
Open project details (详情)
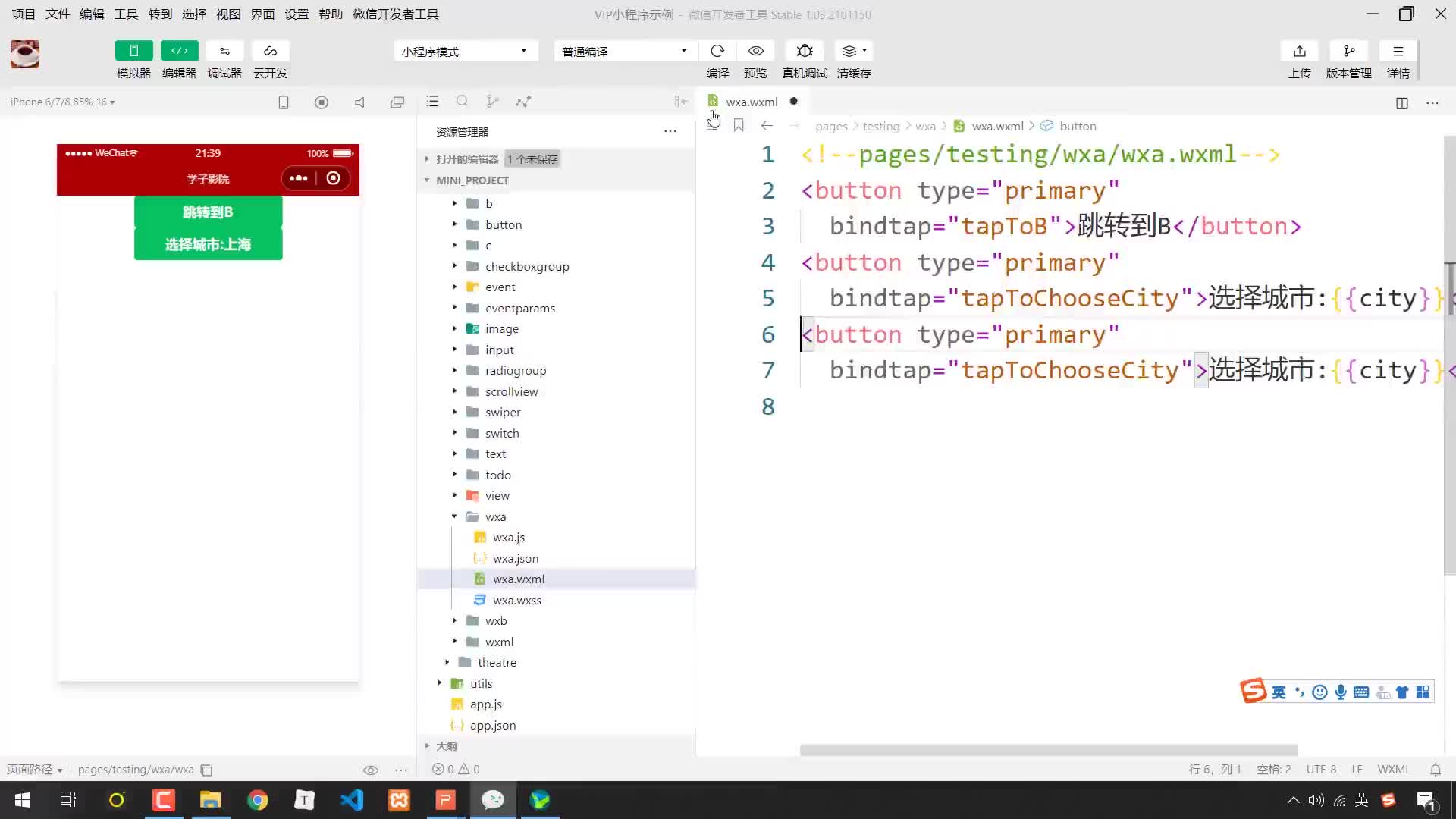pyautogui.click(x=1398, y=51)
